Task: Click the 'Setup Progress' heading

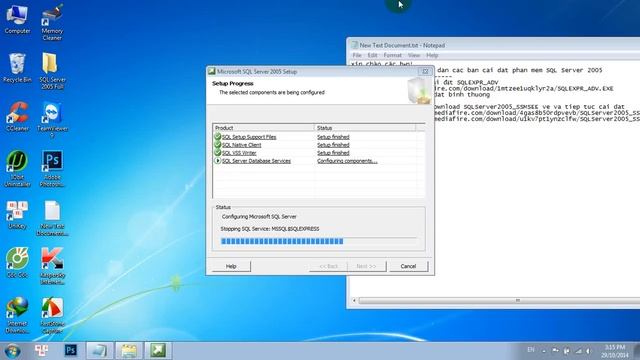Action: [x=233, y=83]
